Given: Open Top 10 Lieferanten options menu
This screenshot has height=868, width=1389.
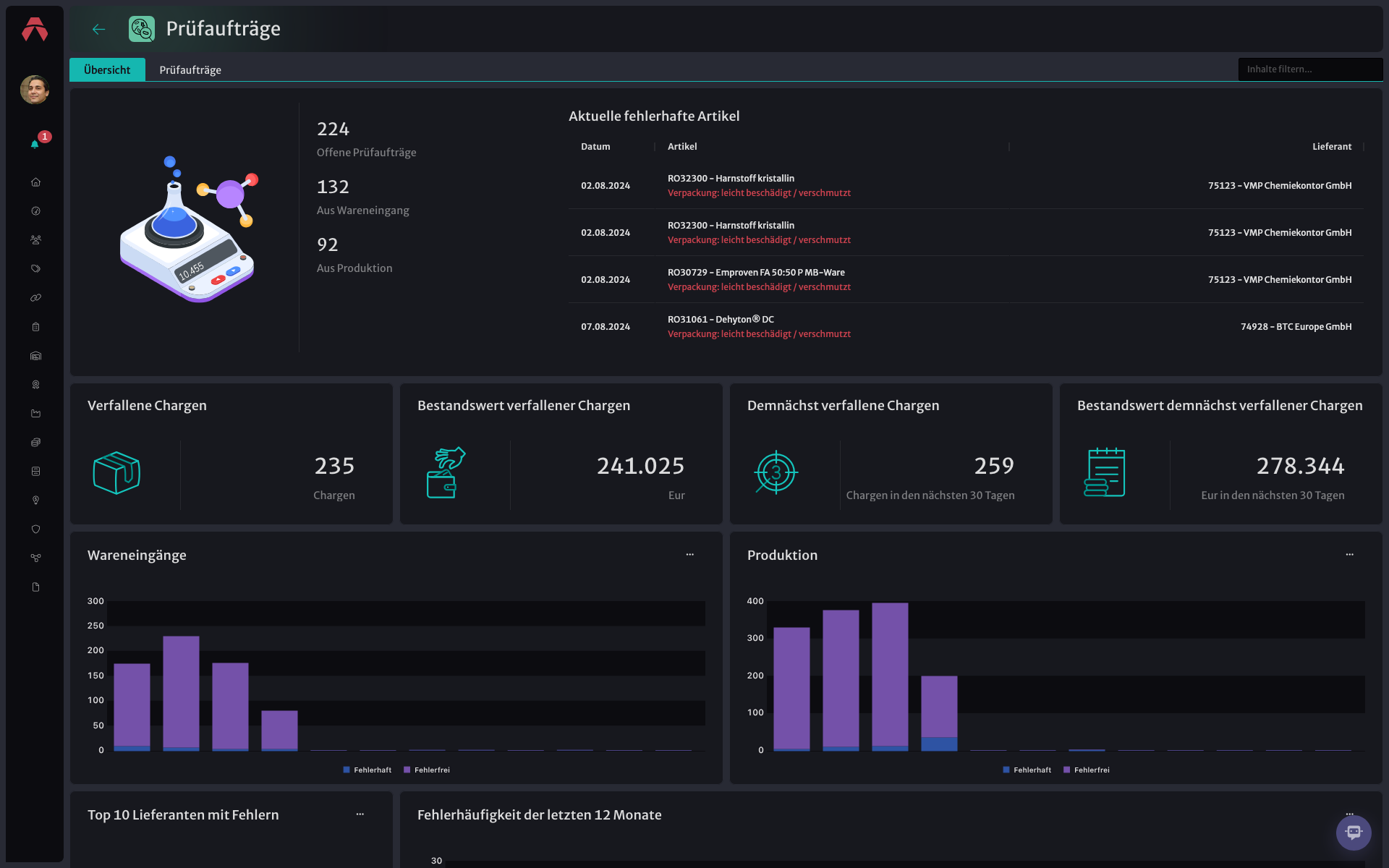Looking at the screenshot, I should (x=360, y=814).
